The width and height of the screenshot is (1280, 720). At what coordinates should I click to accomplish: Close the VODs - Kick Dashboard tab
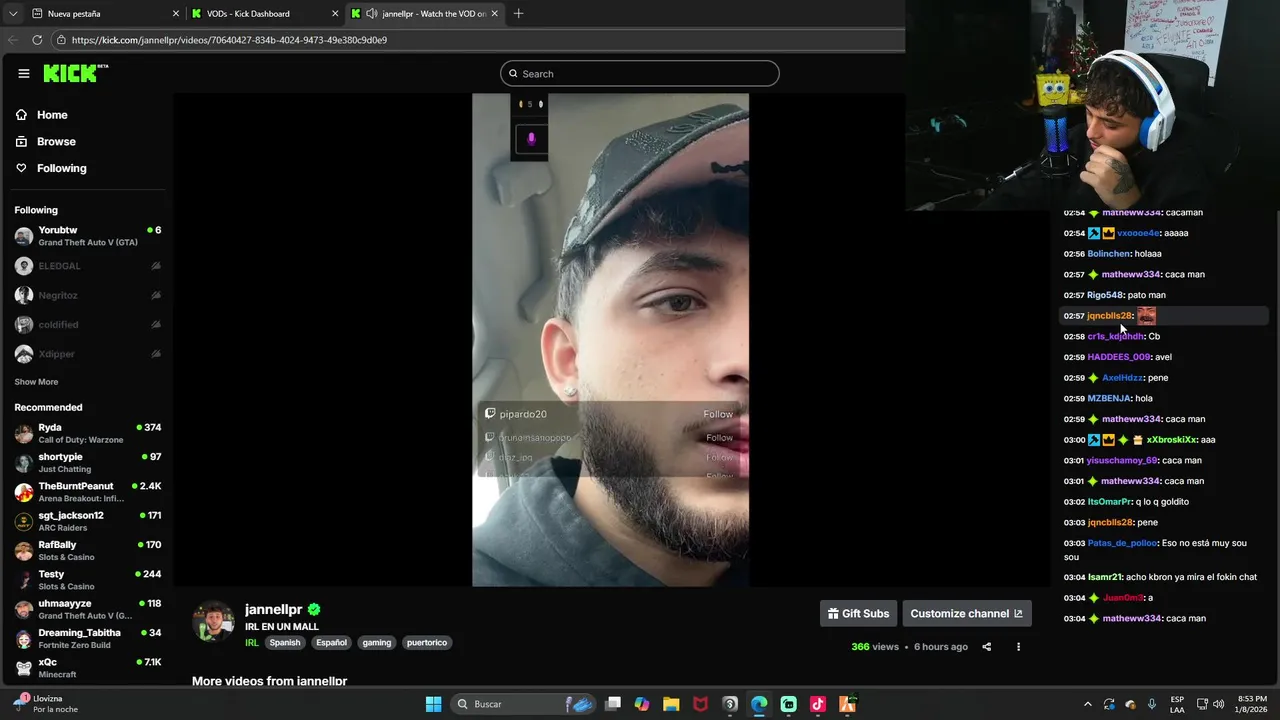tap(335, 14)
